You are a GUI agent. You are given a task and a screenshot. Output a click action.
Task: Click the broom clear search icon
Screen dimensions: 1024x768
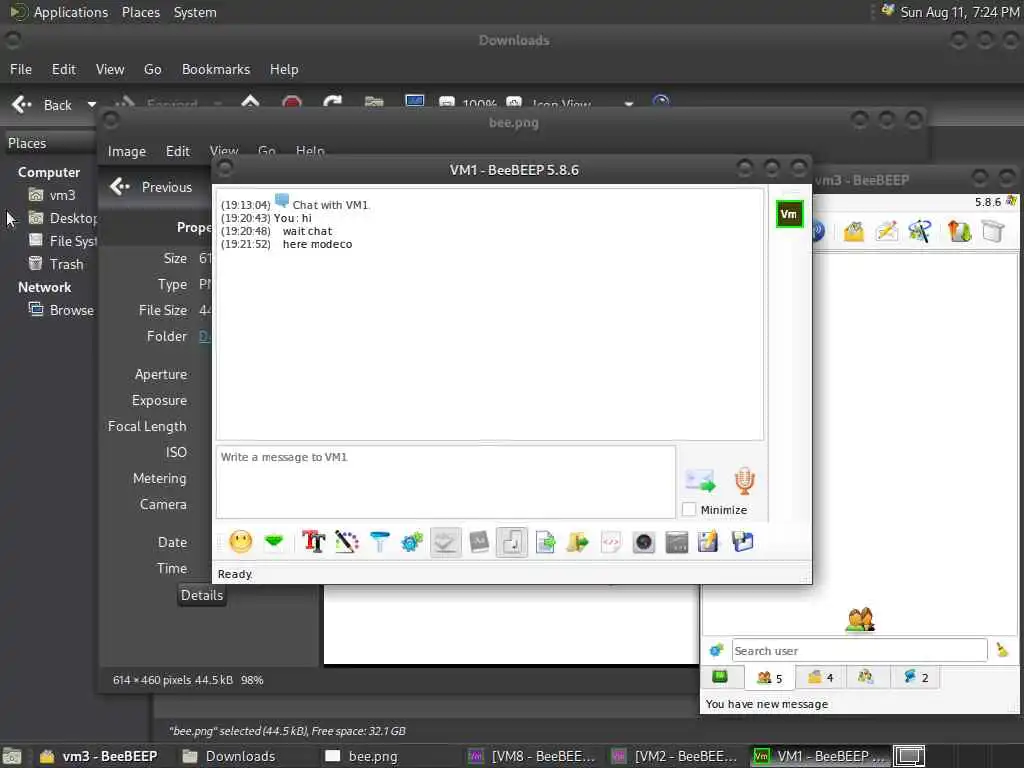coord(1002,650)
